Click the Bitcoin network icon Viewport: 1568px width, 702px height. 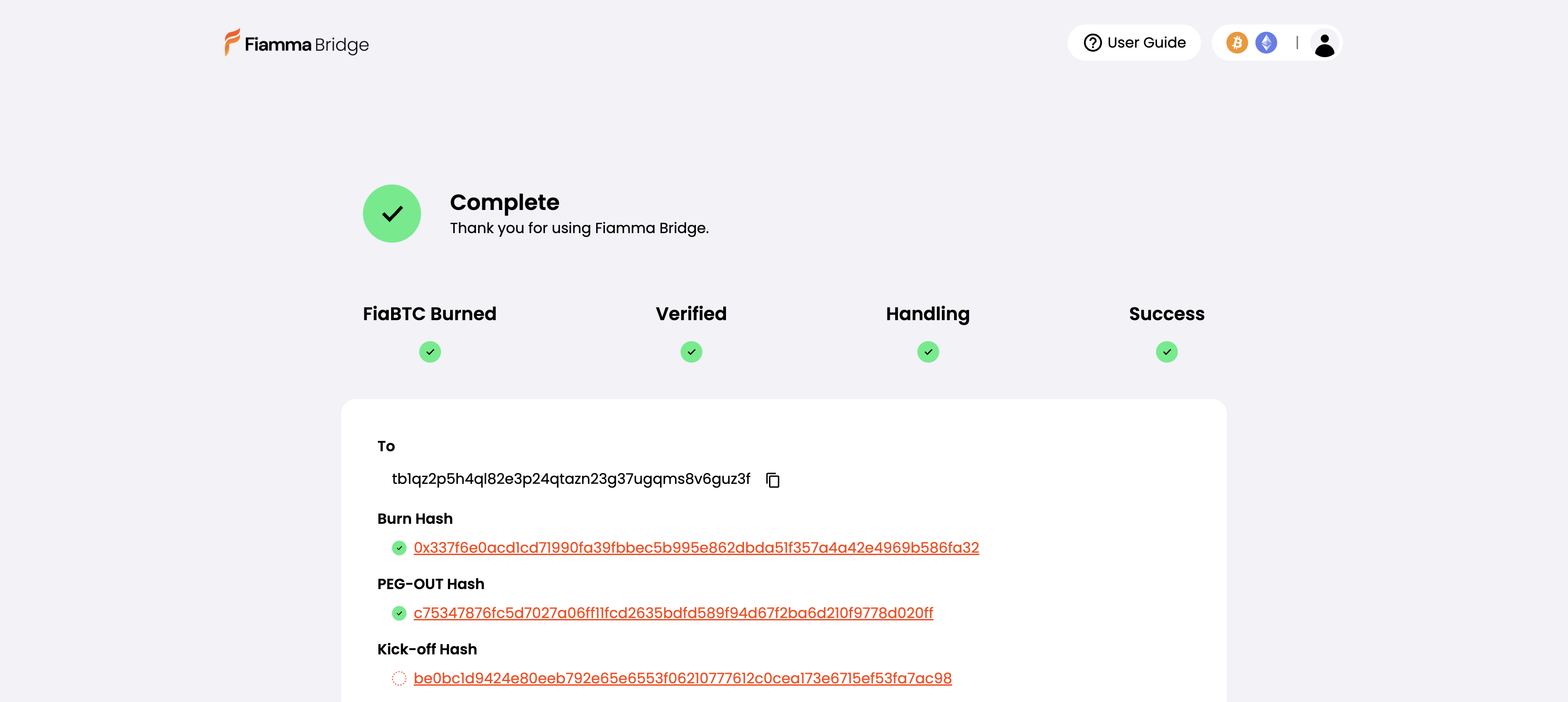click(x=1236, y=43)
